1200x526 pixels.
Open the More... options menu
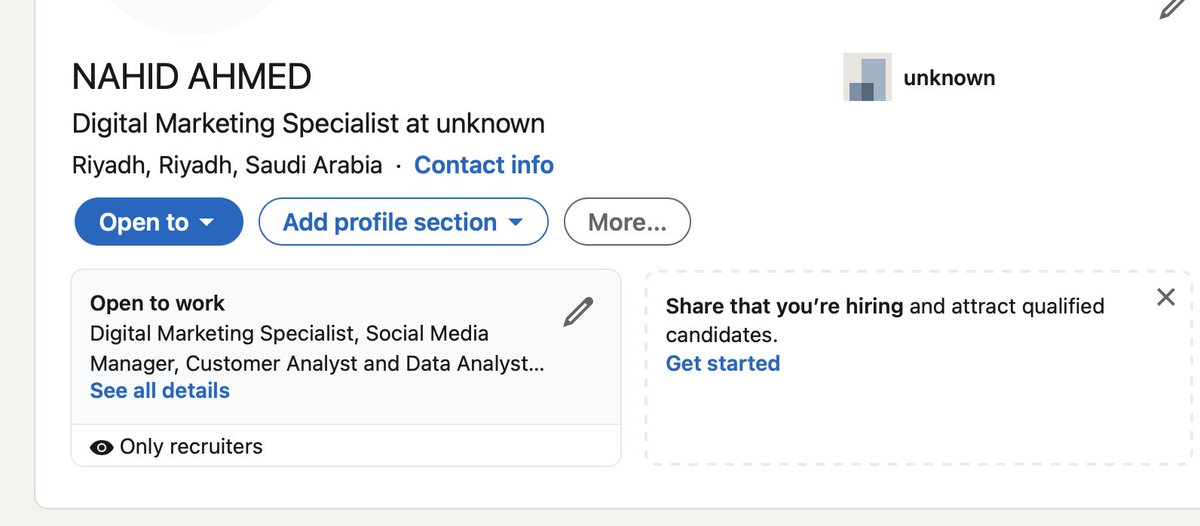tap(627, 222)
